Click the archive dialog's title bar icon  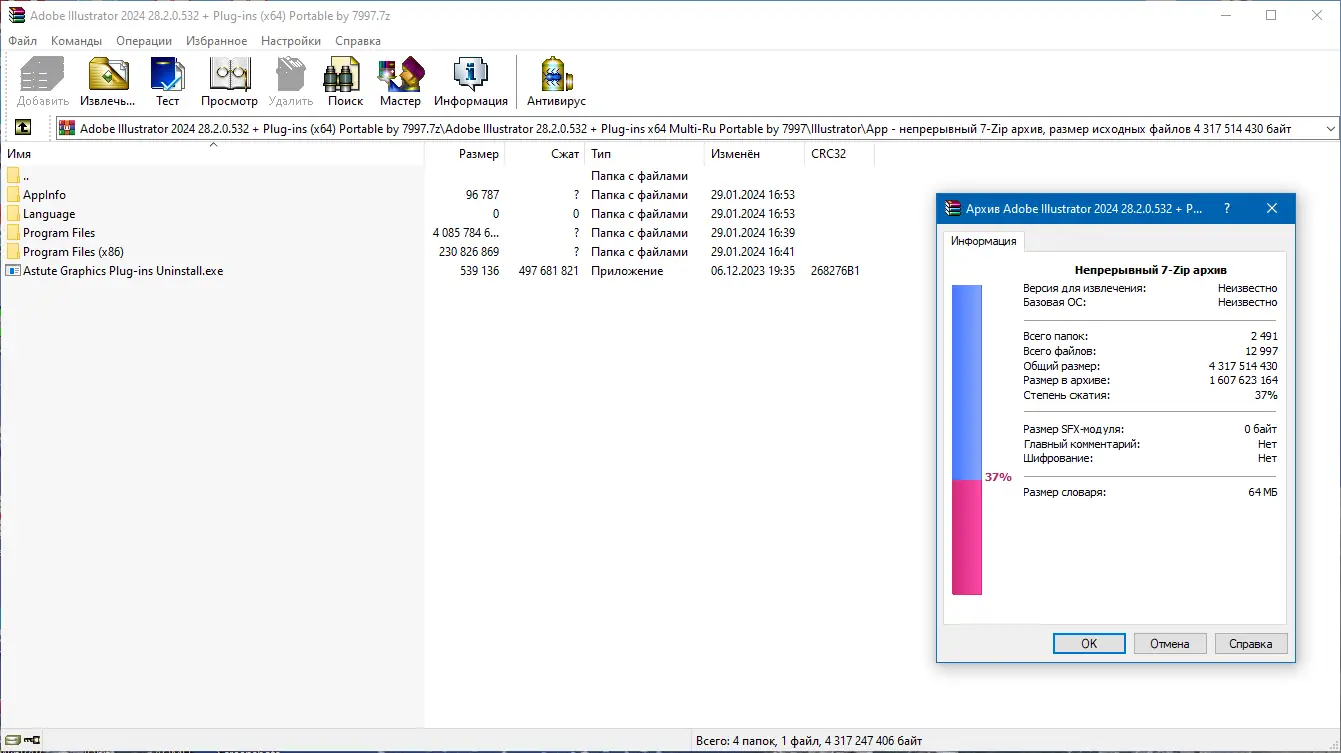pyautogui.click(x=952, y=209)
